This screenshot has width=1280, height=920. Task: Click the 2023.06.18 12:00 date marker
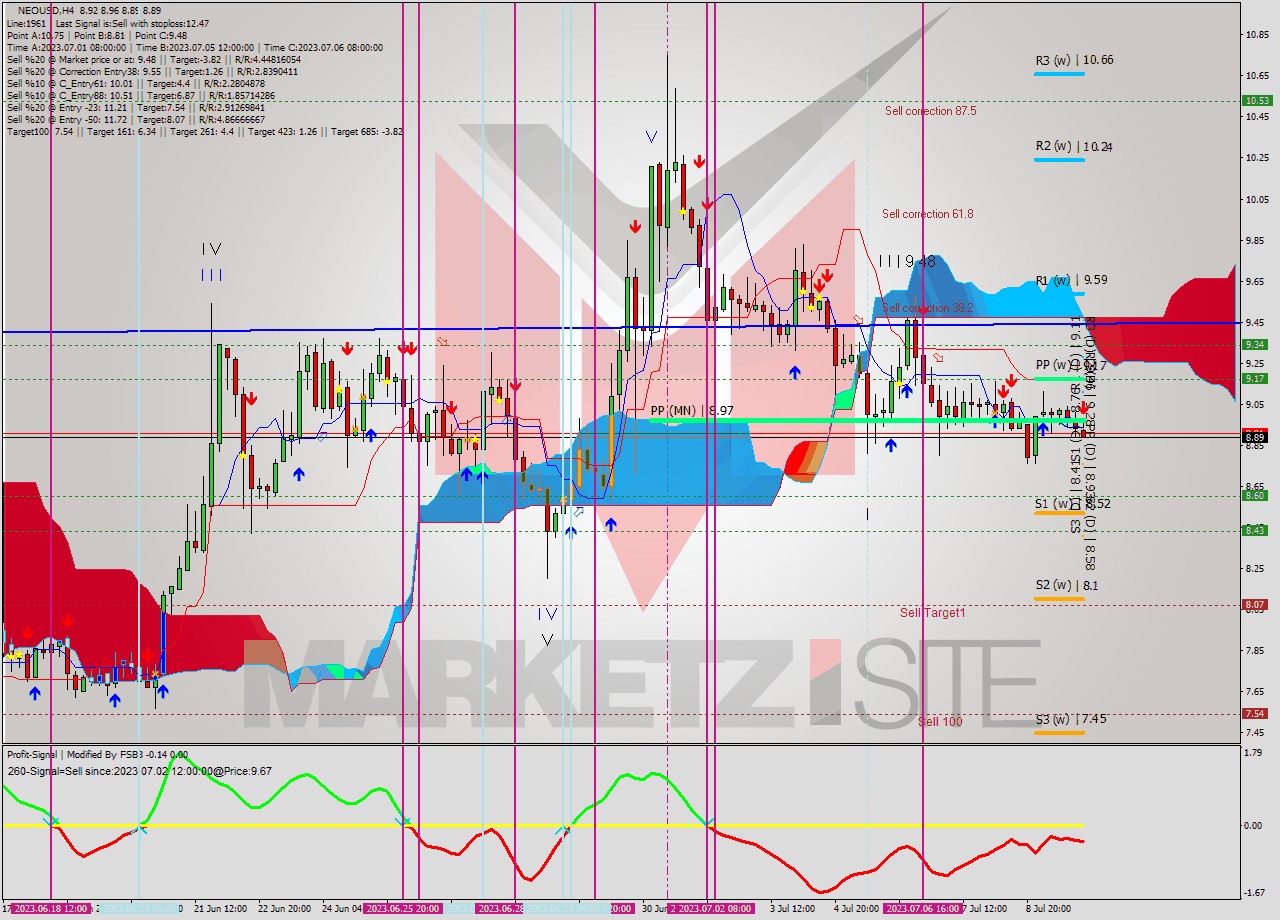click(50, 908)
